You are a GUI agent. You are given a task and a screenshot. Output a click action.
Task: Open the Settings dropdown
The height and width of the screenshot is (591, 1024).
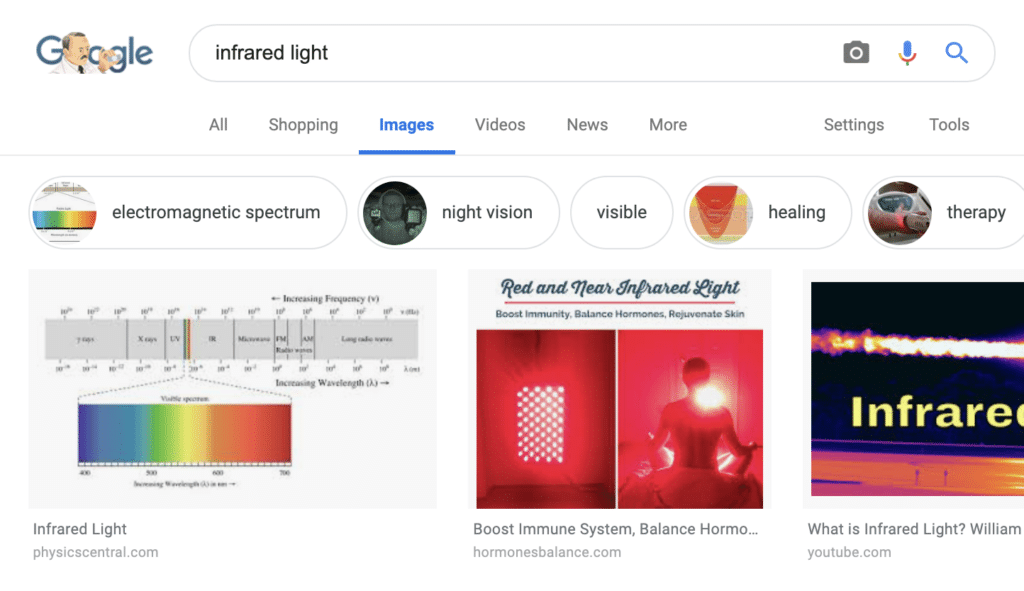(x=853, y=125)
